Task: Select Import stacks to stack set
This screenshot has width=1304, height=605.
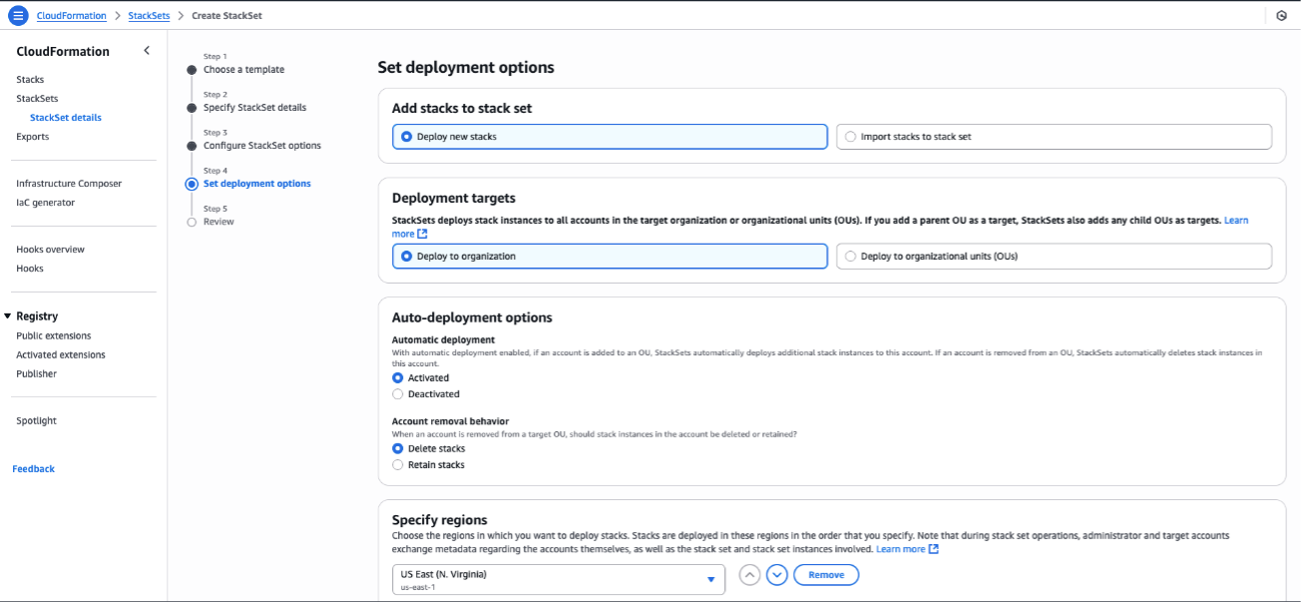Action: [851, 136]
